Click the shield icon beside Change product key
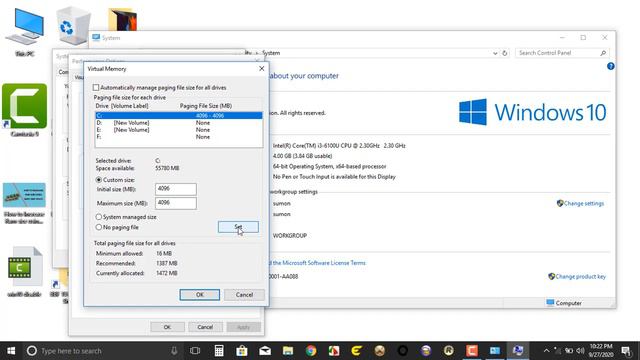This screenshot has width=640, height=360. click(x=551, y=276)
